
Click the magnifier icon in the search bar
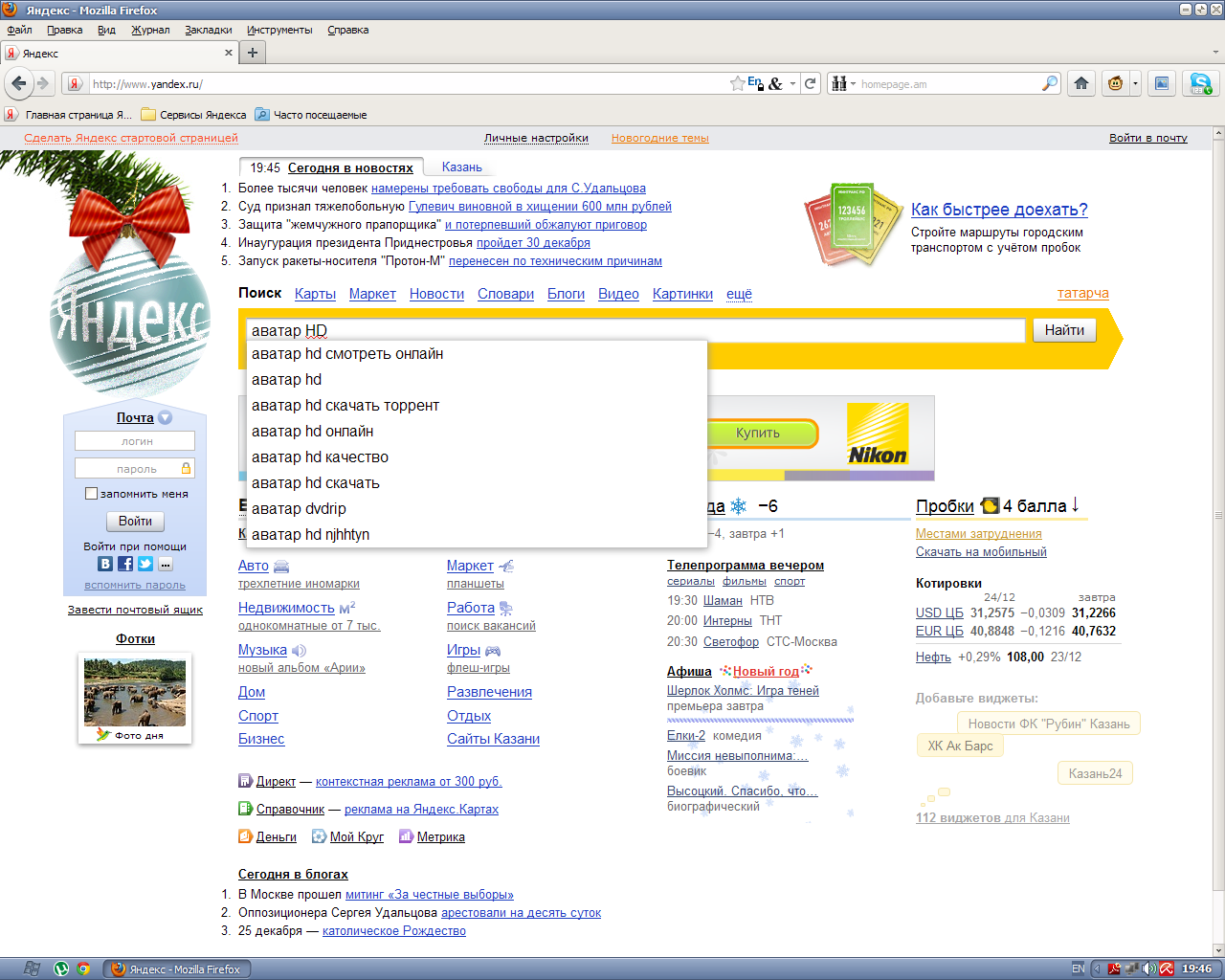1050,83
